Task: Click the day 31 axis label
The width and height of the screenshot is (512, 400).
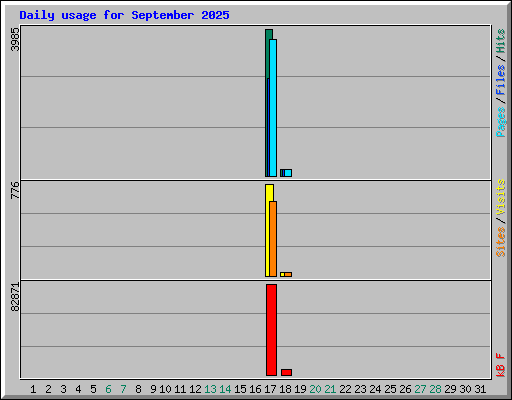Action: (480, 389)
